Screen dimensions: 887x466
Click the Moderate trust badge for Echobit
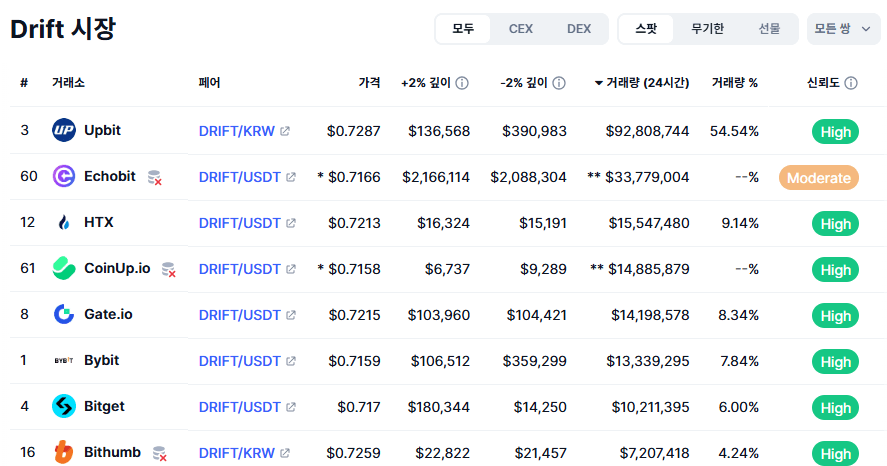[x=819, y=178]
